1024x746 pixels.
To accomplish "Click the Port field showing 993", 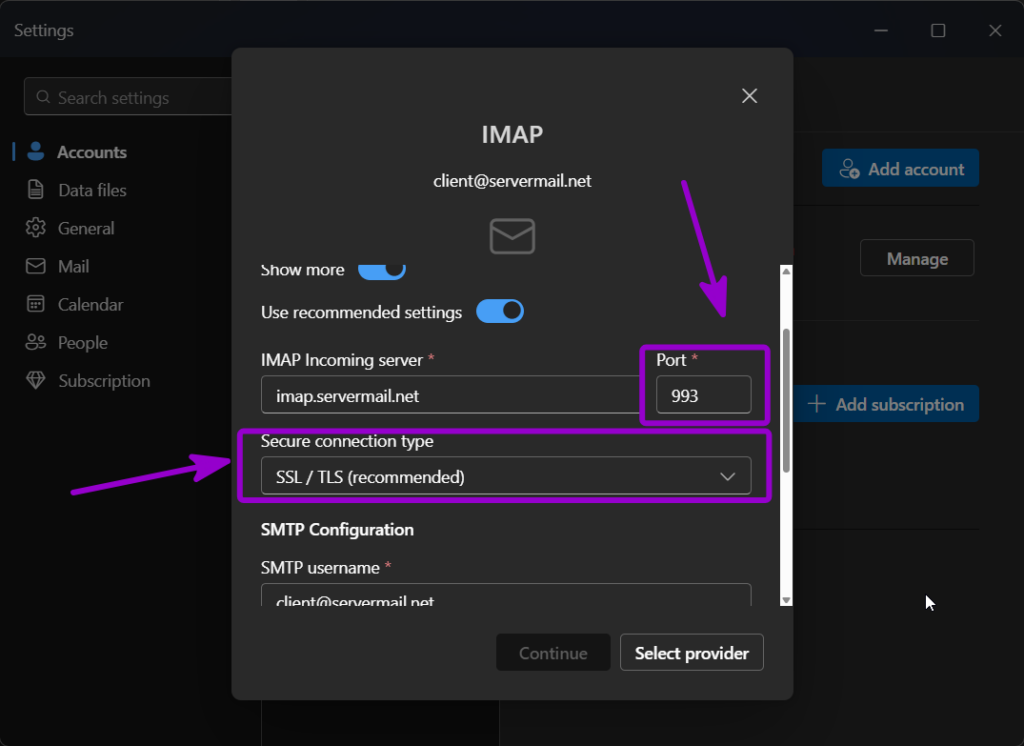I will pos(703,395).
